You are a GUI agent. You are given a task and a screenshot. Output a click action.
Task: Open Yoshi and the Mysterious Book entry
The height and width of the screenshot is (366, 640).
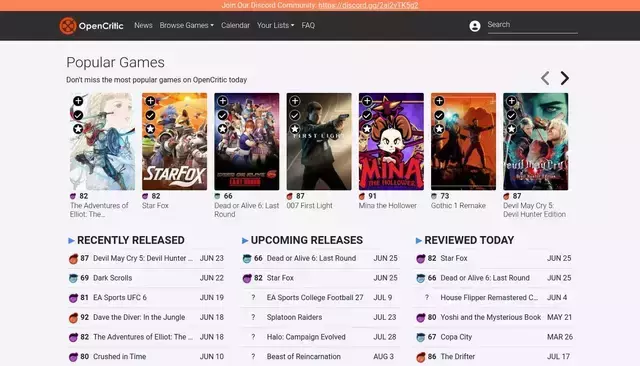click(491, 317)
